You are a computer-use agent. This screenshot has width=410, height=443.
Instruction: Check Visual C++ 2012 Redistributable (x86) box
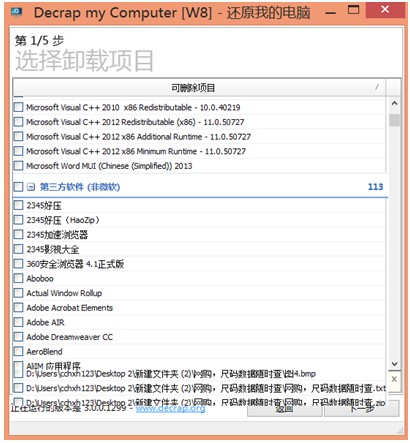point(18,122)
